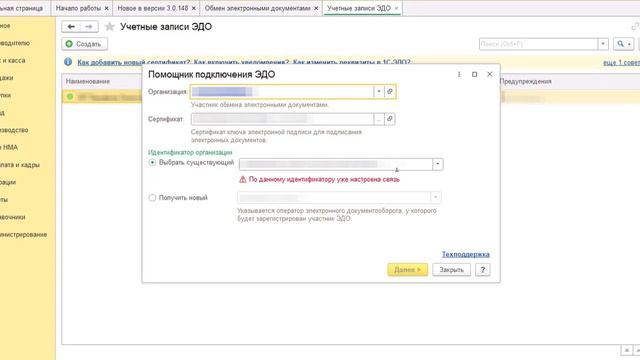Open help with the ? button
Viewport: 640px width, 360px height.
coord(482,270)
